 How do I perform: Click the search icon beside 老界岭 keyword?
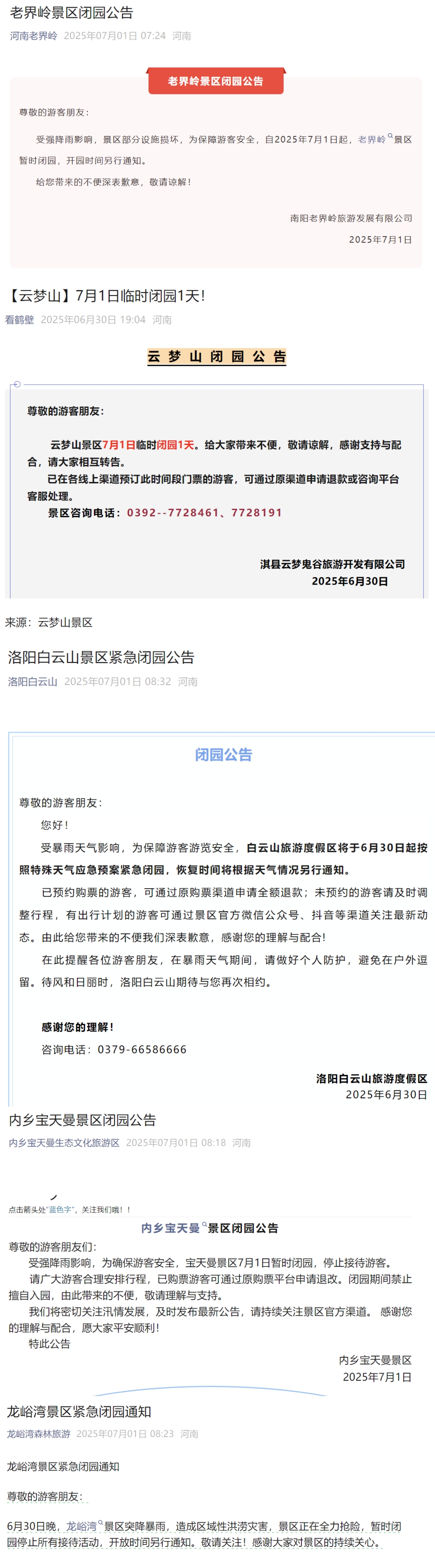click(390, 136)
